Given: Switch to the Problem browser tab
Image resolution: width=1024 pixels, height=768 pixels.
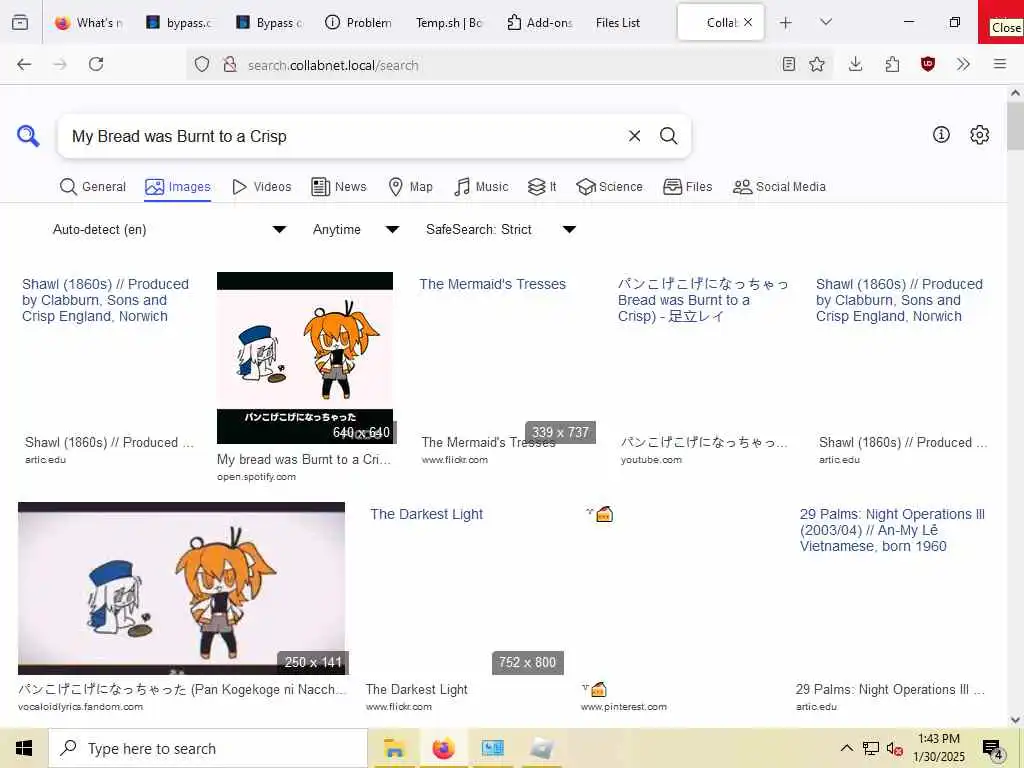Looking at the screenshot, I should pyautogui.click(x=359, y=23).
